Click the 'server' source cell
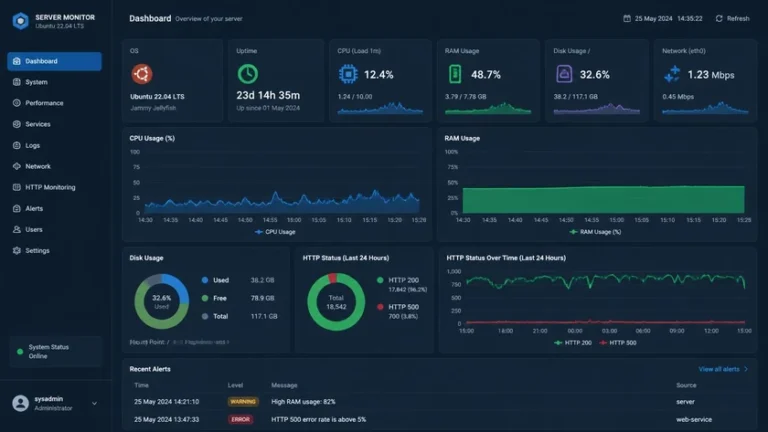This screenshot has width=768, height=432. 685,402
